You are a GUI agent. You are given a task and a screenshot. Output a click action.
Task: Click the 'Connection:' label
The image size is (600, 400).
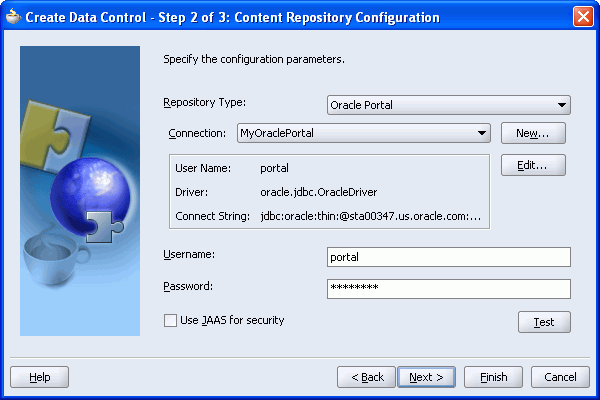[x=197, y=133]
